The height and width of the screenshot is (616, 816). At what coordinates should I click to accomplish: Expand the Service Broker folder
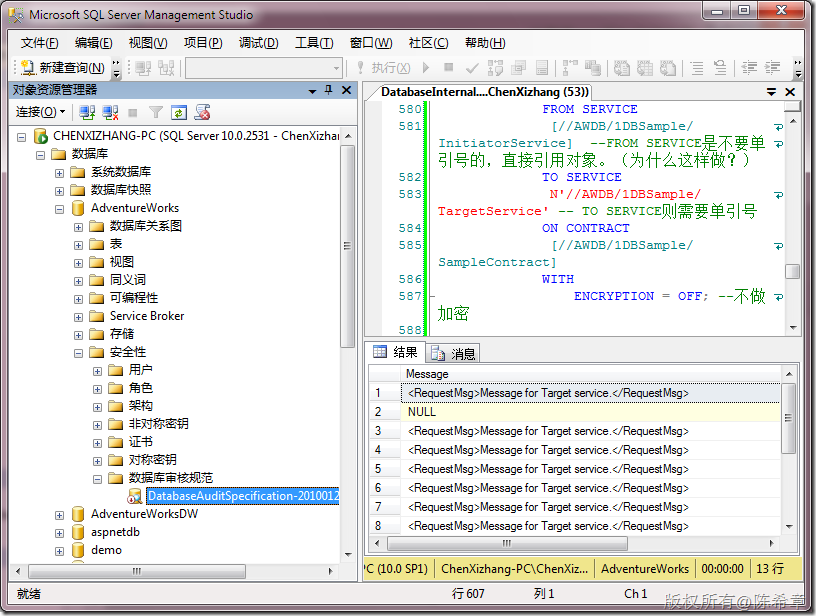tap(78, 317)
